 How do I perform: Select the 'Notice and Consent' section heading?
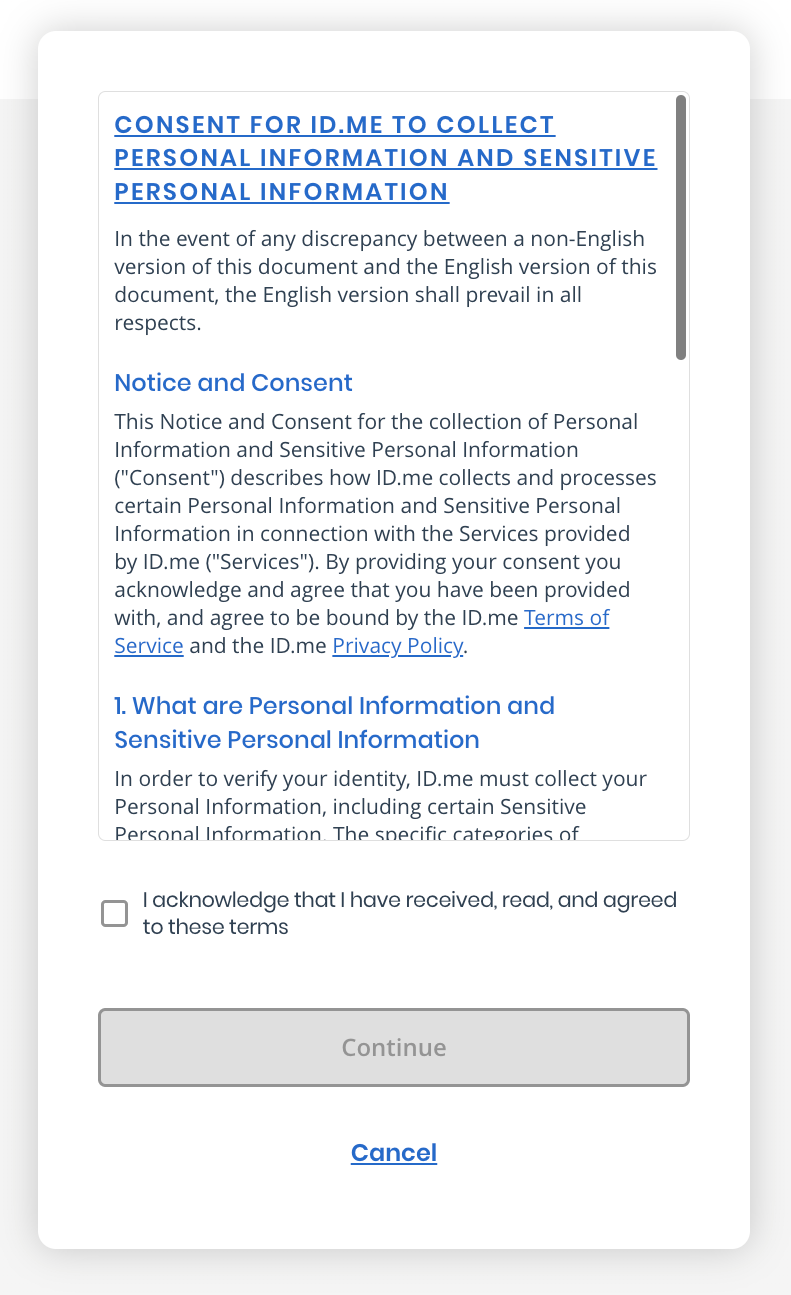click(x=233, y=383)
